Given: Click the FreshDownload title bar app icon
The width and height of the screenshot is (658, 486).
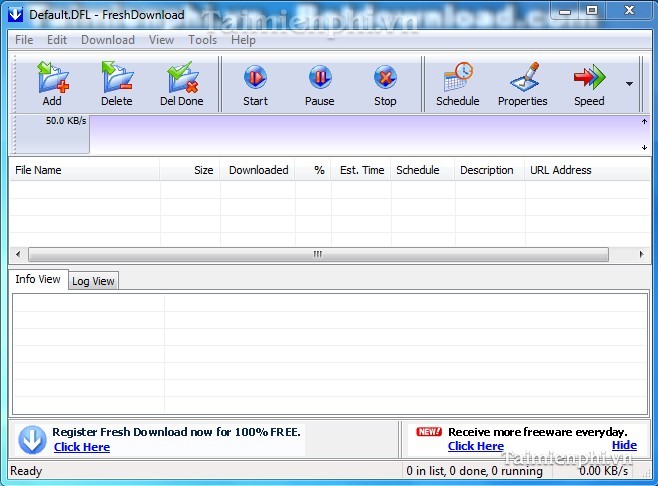Looking at the screenshot, I should pyautogui.click(x=16, y=14).
